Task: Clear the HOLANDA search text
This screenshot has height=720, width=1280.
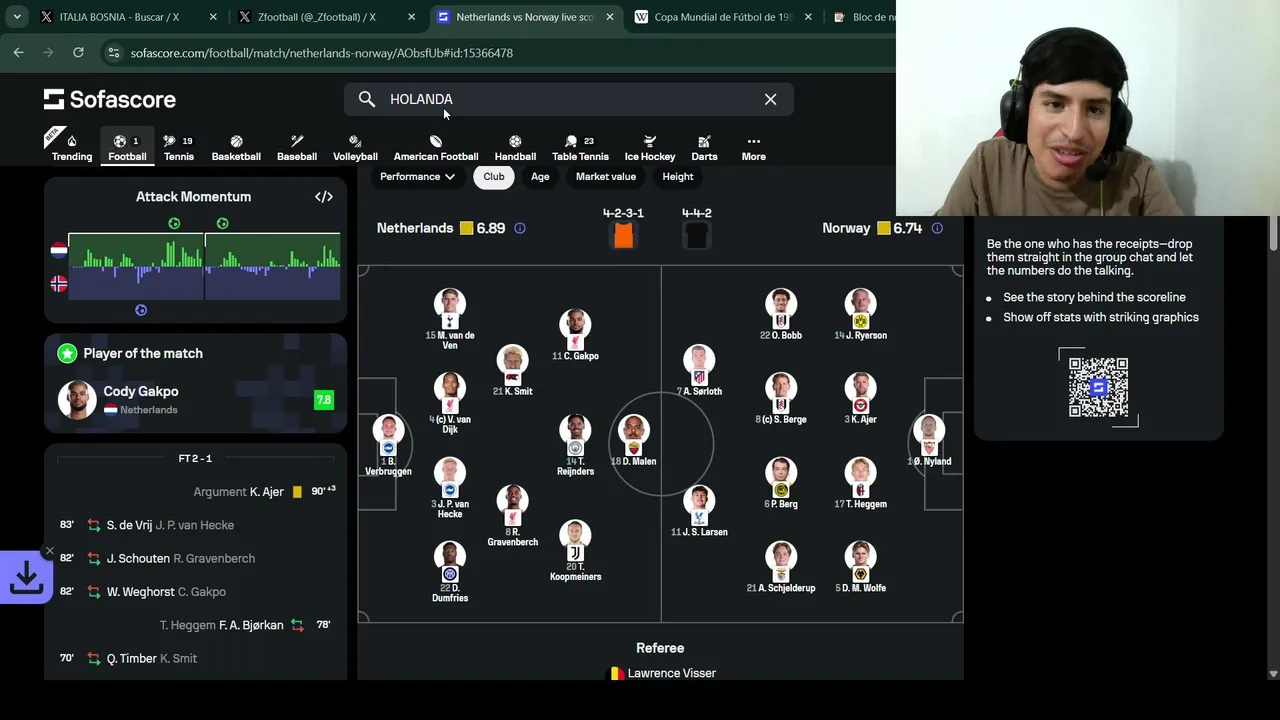Action: click(770, 99)
